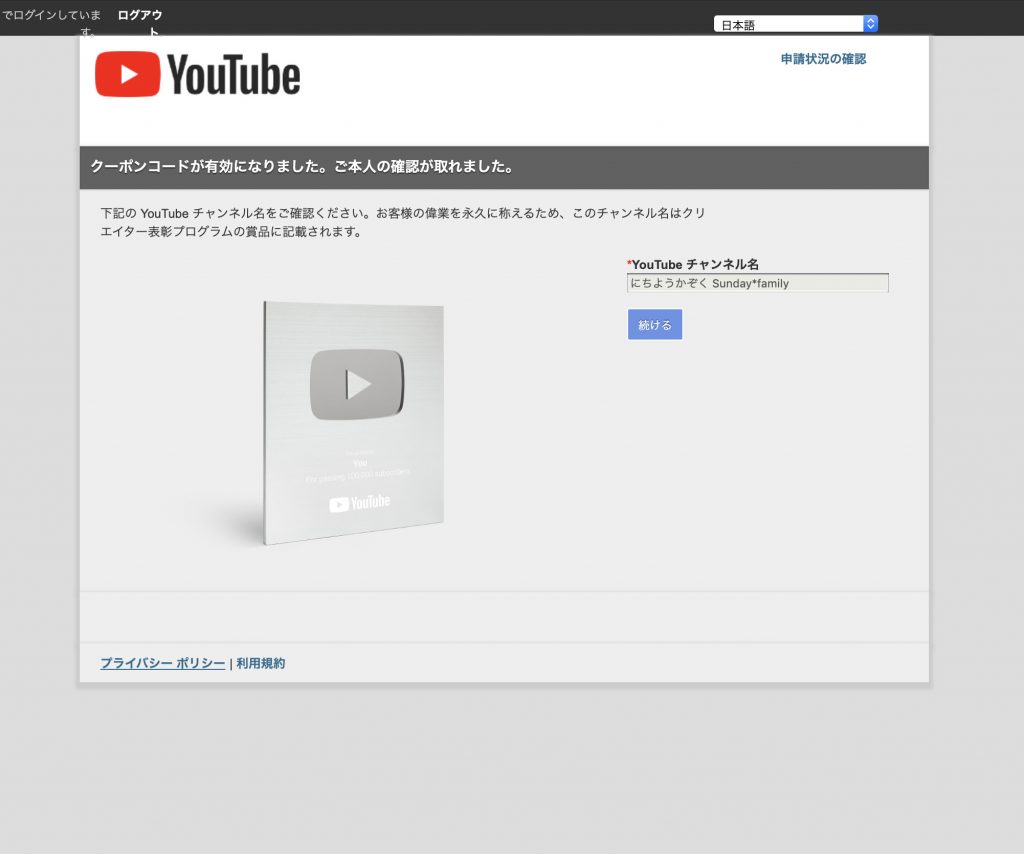The height and width of the screenshot is (854, 1024).
Task: Focus the YouTube チャンネル名 input field
Action: click(x=758, y=283)
